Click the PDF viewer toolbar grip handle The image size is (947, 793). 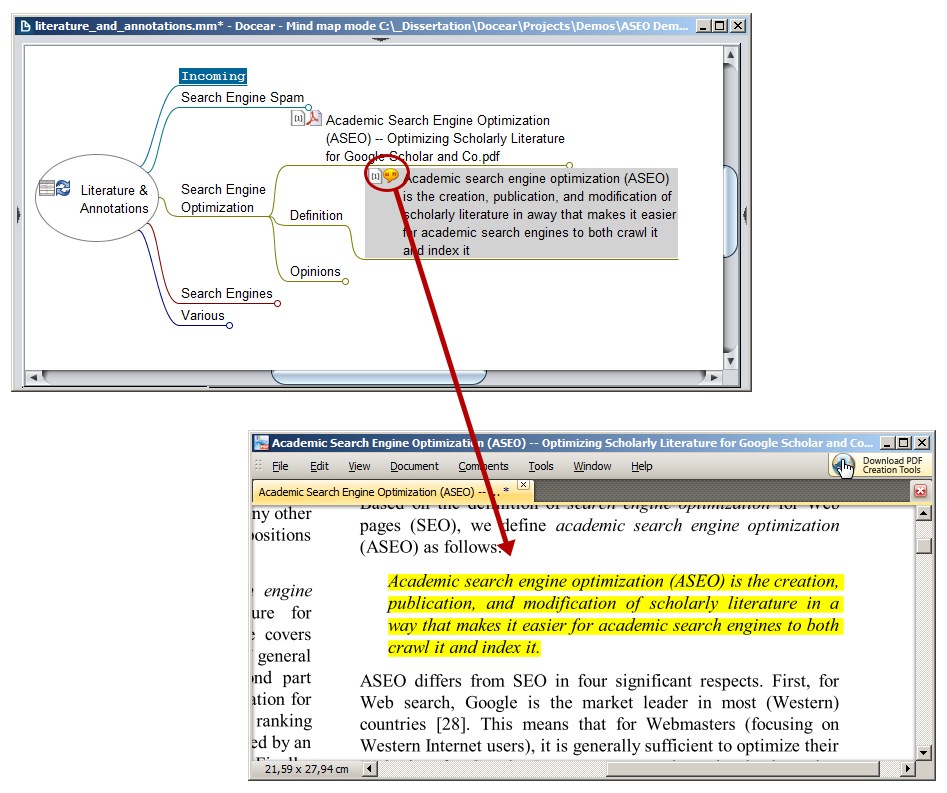258,465
